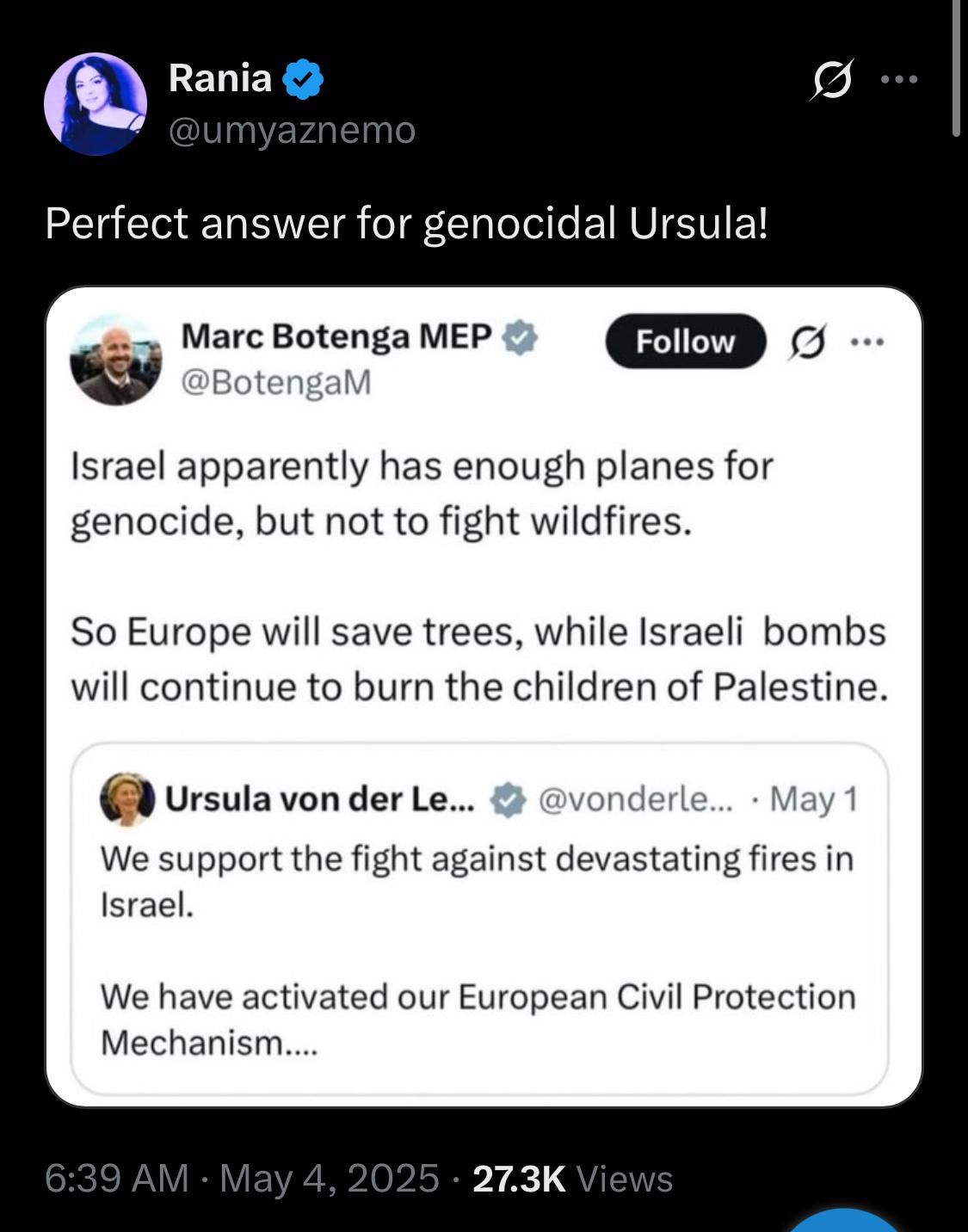The height and width of the screenshot is (1232, 968).
Task: Click the Grok icon in the quoted Botenga tweet
Action: (808, 342)
